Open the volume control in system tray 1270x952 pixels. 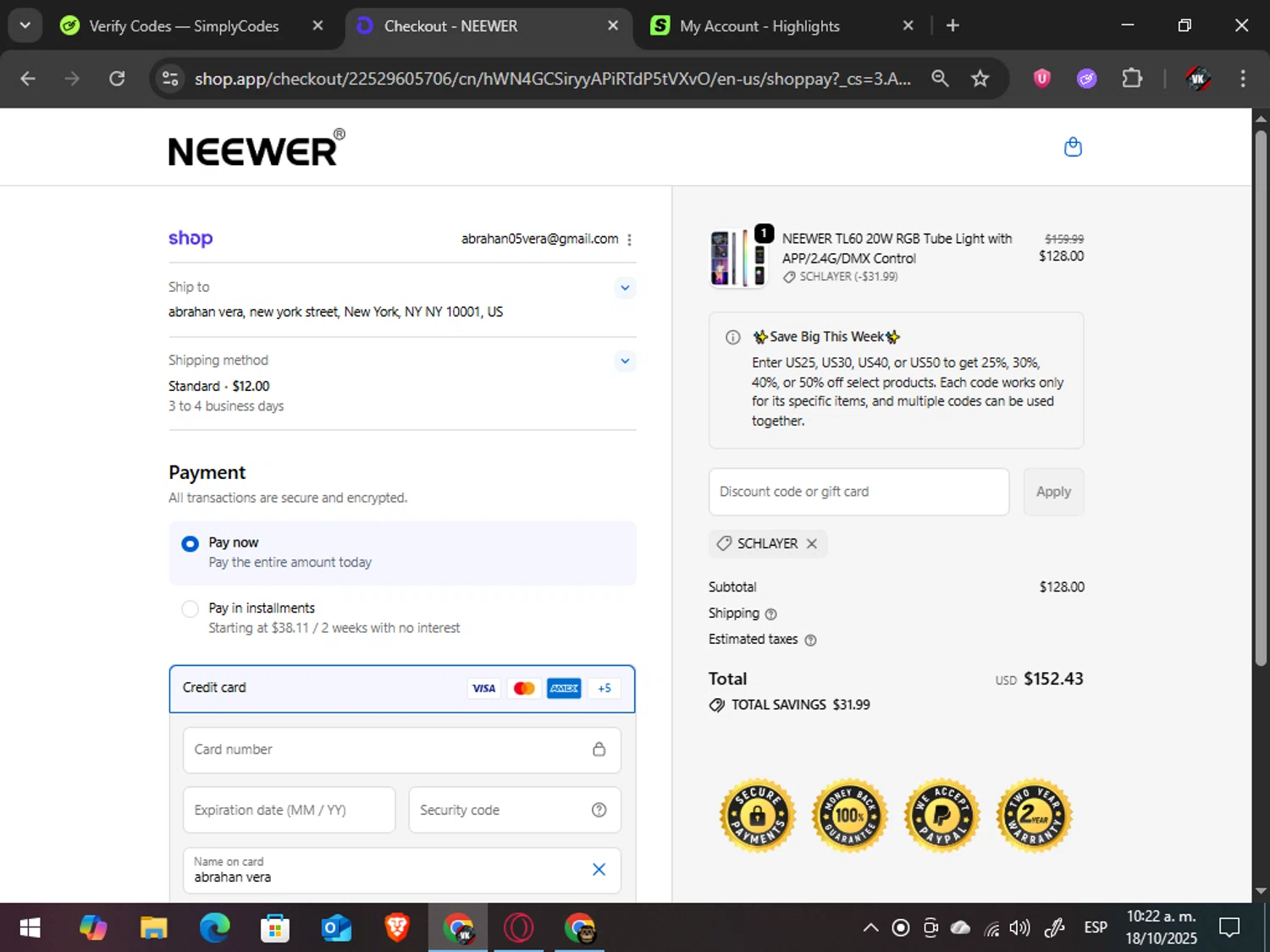point(1020,928)
